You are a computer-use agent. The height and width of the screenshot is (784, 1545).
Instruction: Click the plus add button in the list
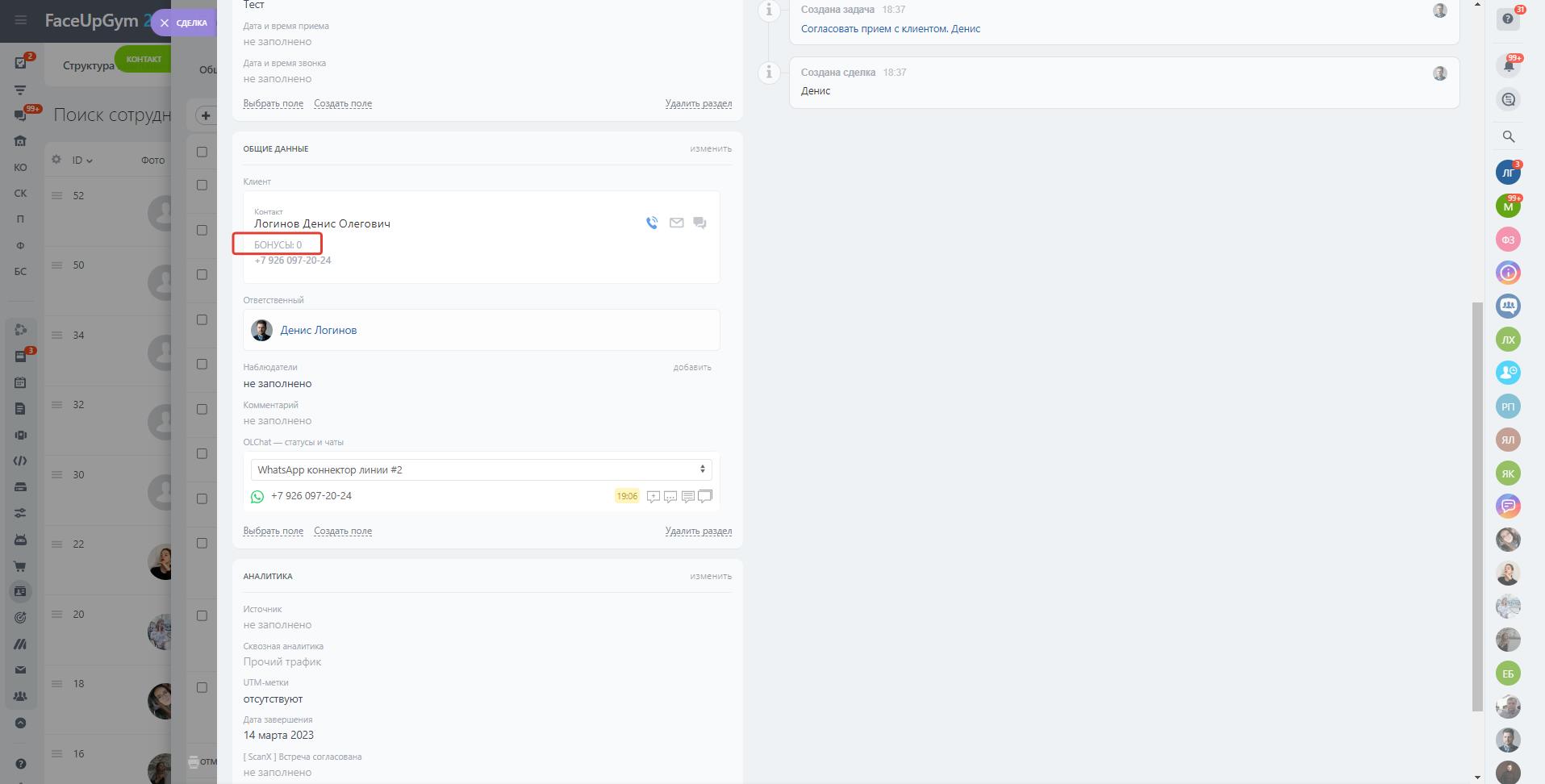(206, 115)
